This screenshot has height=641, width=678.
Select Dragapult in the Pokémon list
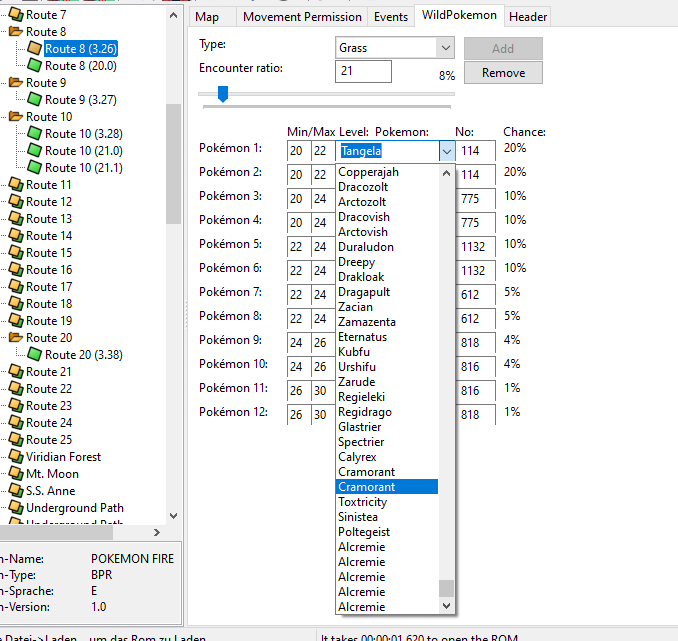coord(365,292)
